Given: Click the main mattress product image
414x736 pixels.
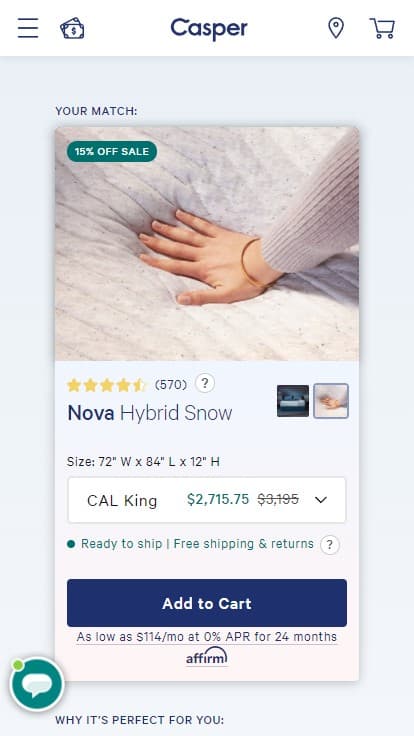Looking at the screenshot, I should coord(207,244).
